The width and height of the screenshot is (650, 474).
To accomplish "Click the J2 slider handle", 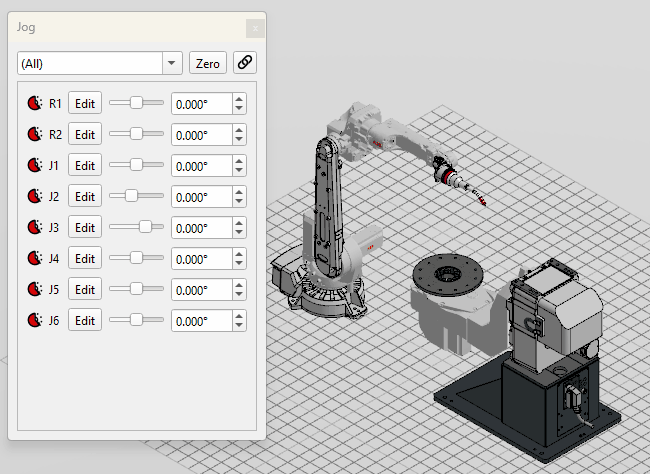I will [x=131, y=195].
